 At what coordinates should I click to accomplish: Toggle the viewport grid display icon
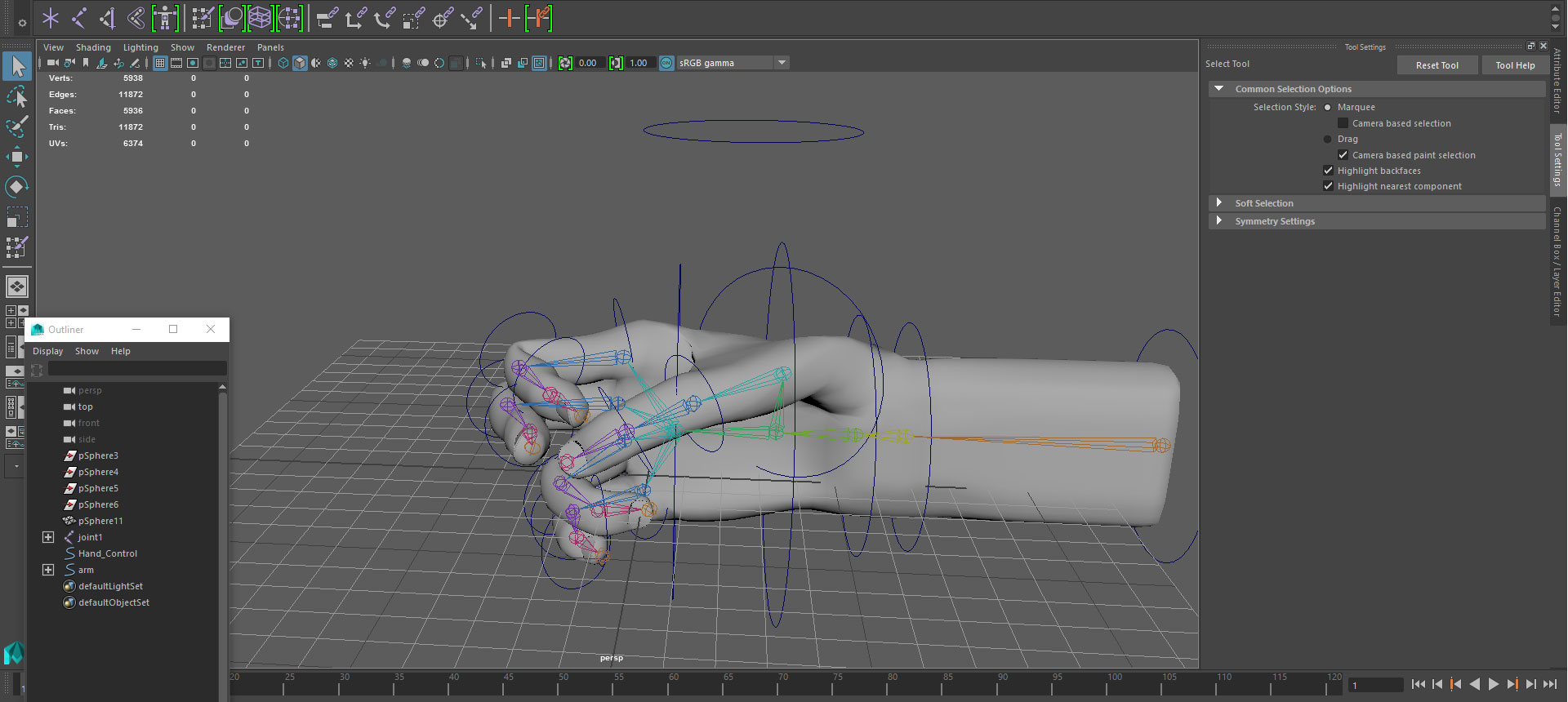click(160, 63)
